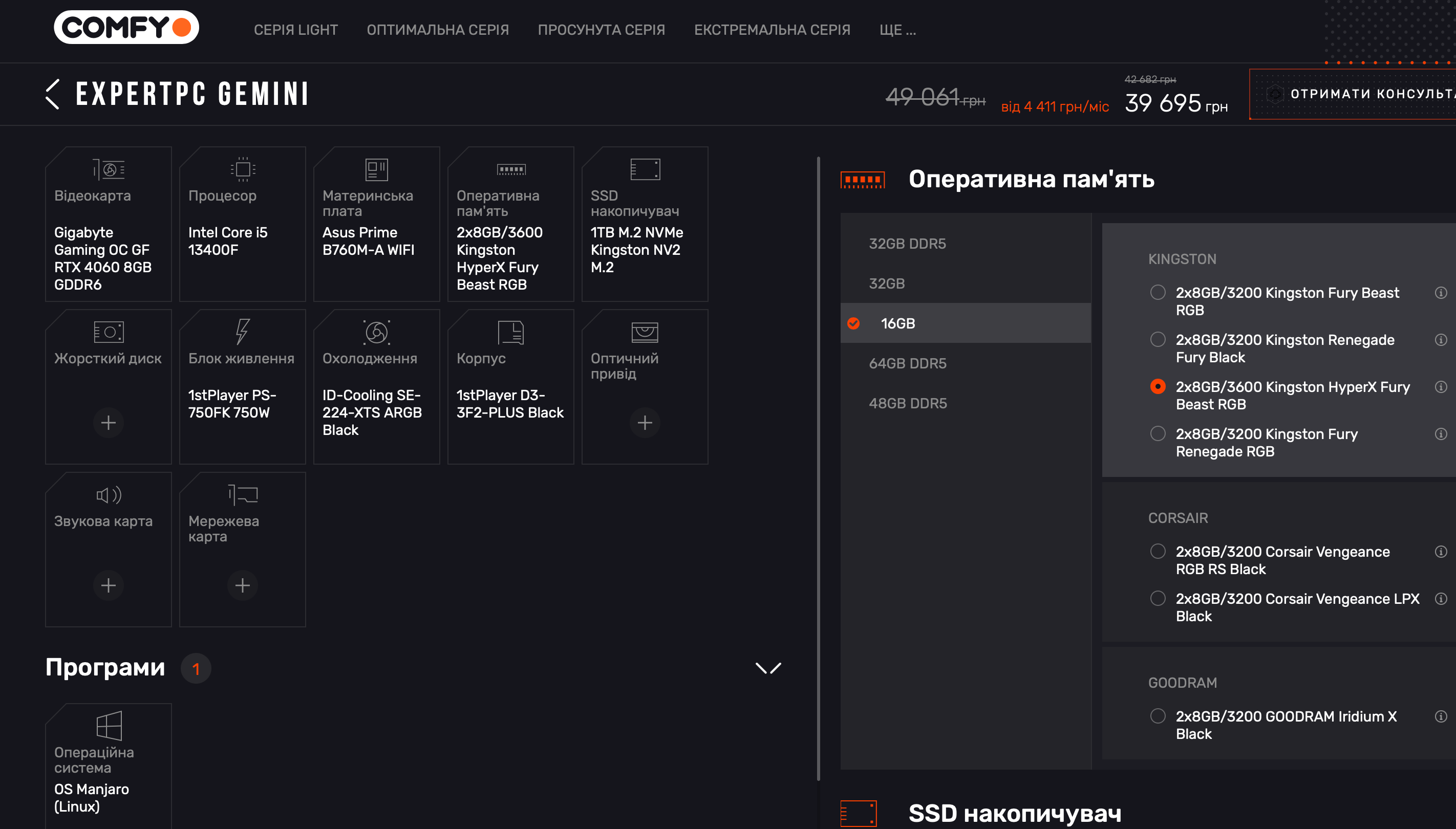Choose the 48GB DDR5 memory tab
Screen dimensions: 1456x829
pos(966,403)
